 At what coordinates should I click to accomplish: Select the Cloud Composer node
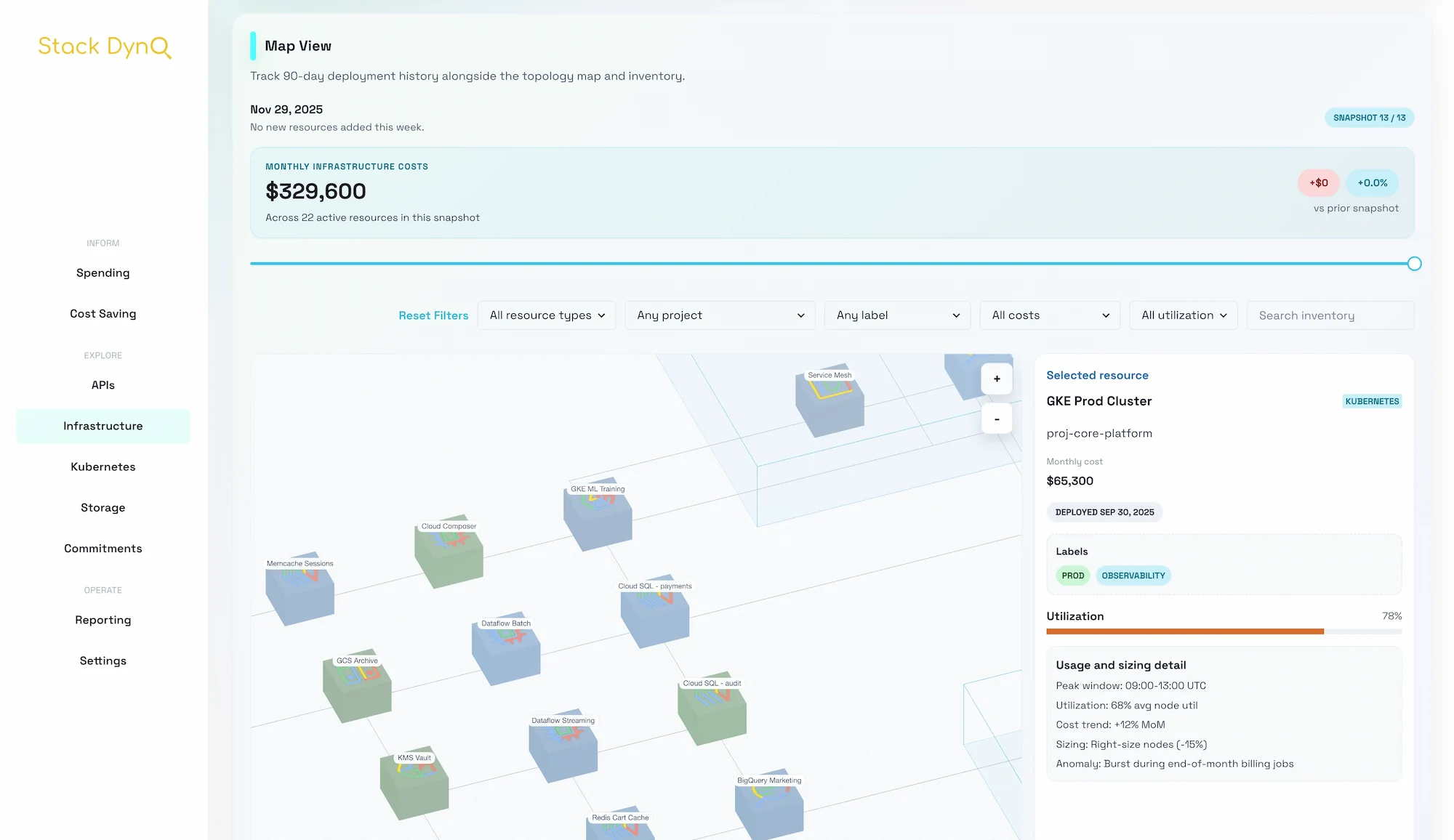449,552
